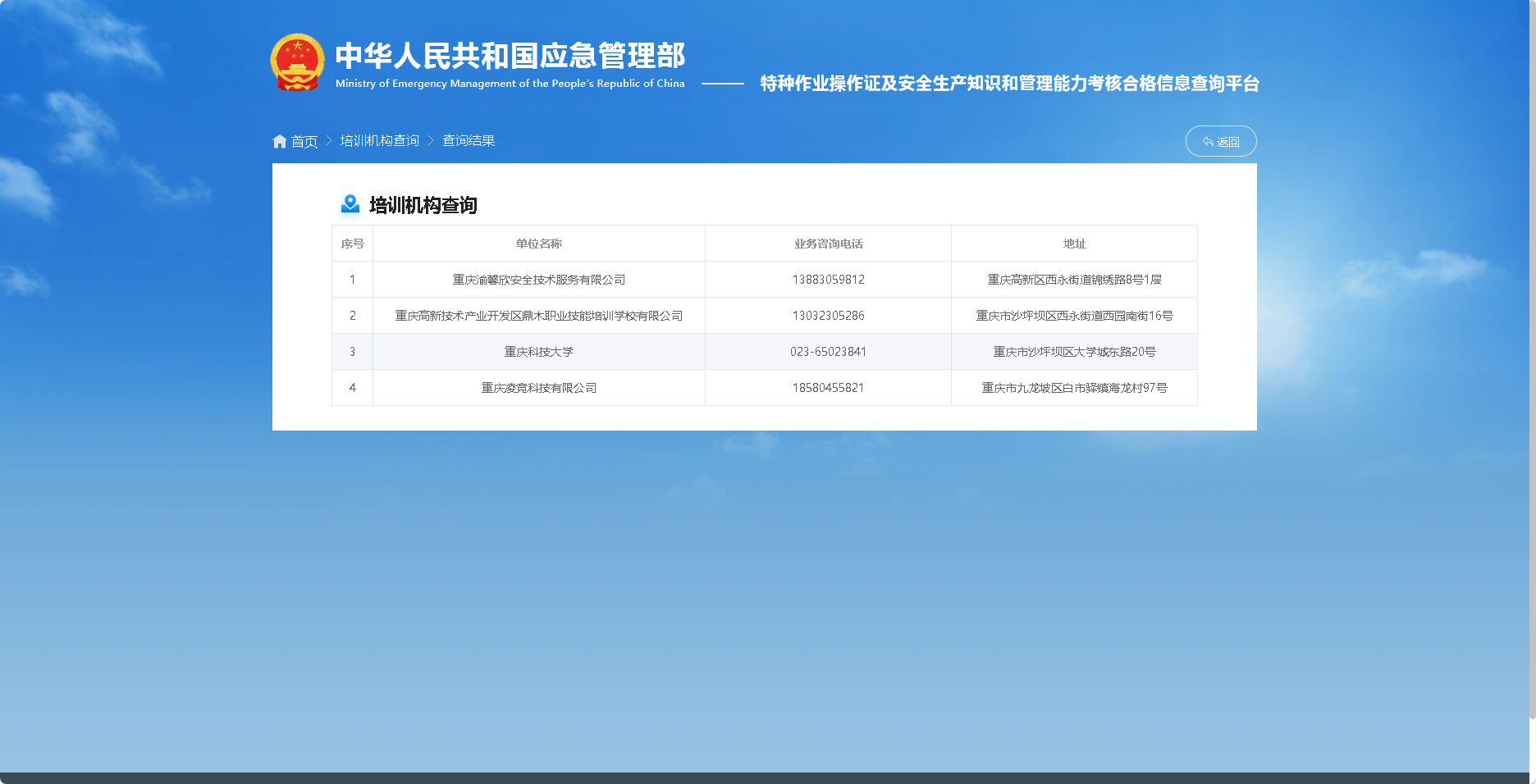Click the phone number 13032305286
The image size is (1536, 784).
[828, 316]
